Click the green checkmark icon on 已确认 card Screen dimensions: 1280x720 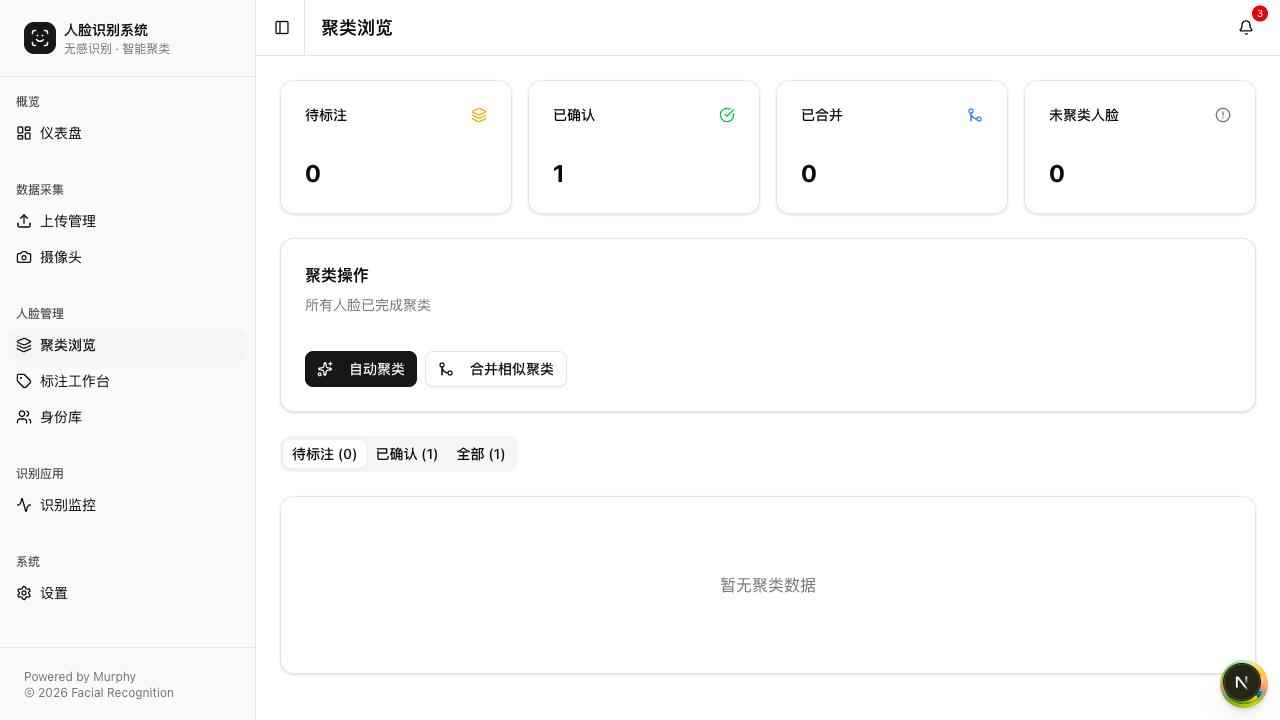(727, 115)
